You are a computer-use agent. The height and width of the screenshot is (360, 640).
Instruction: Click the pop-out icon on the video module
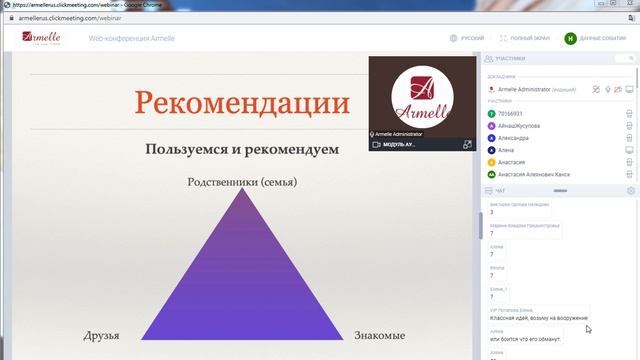[x=467, y=144]
